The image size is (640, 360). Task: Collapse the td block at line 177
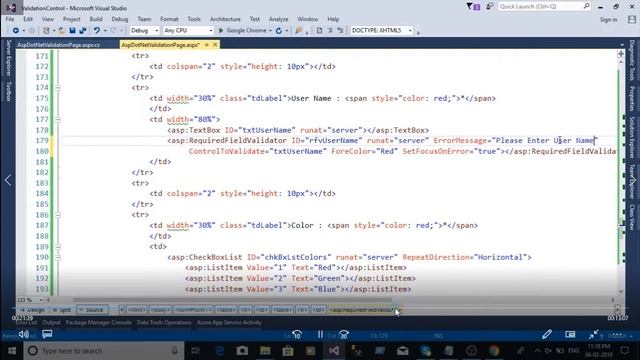58,120
